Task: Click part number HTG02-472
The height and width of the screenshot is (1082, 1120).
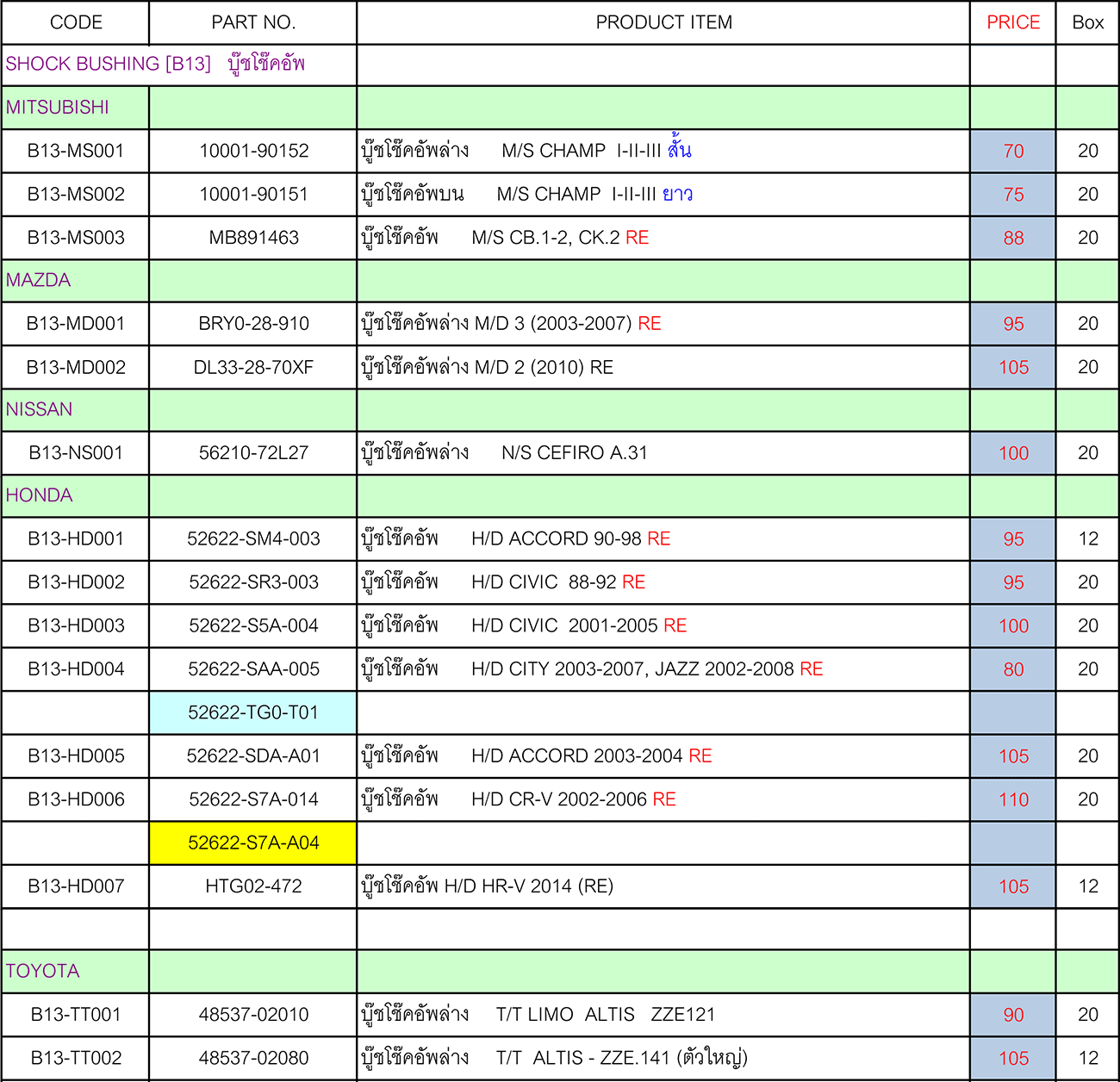Action: point(253,886)
